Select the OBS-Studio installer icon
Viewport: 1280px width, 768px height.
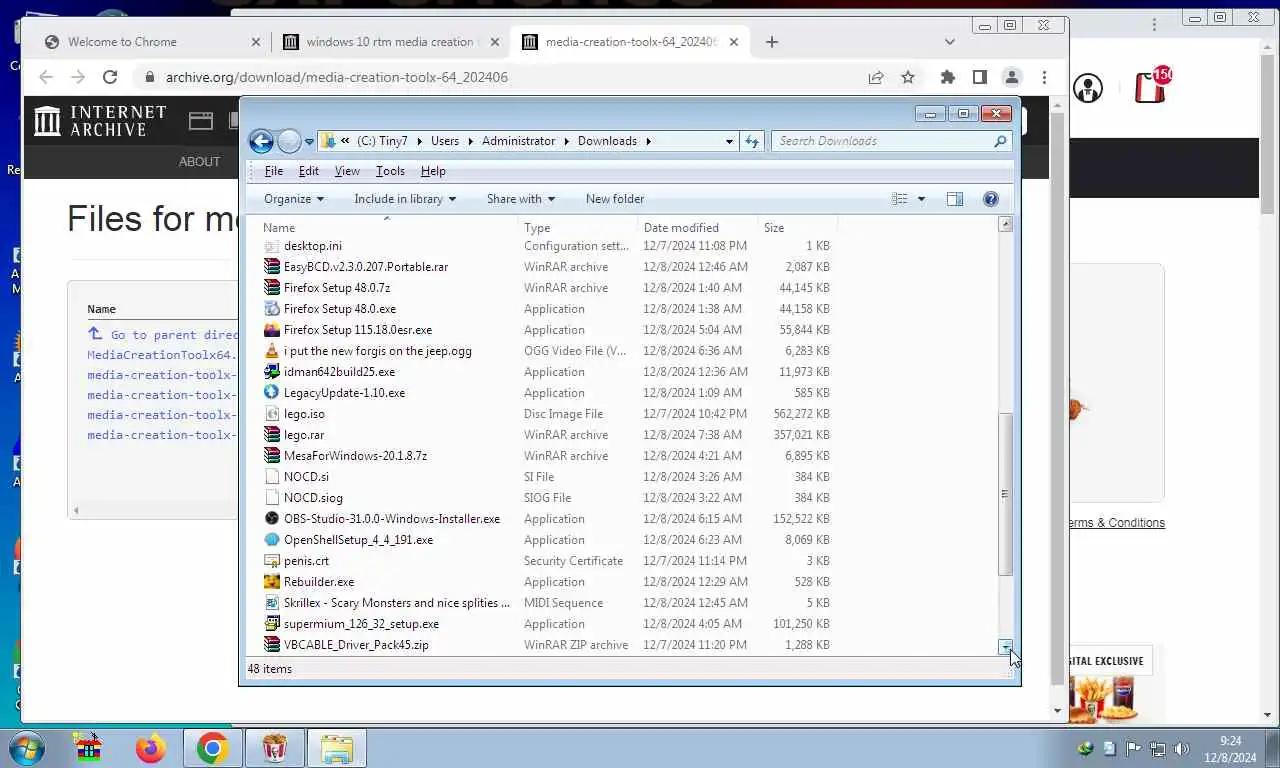[272, 519]
